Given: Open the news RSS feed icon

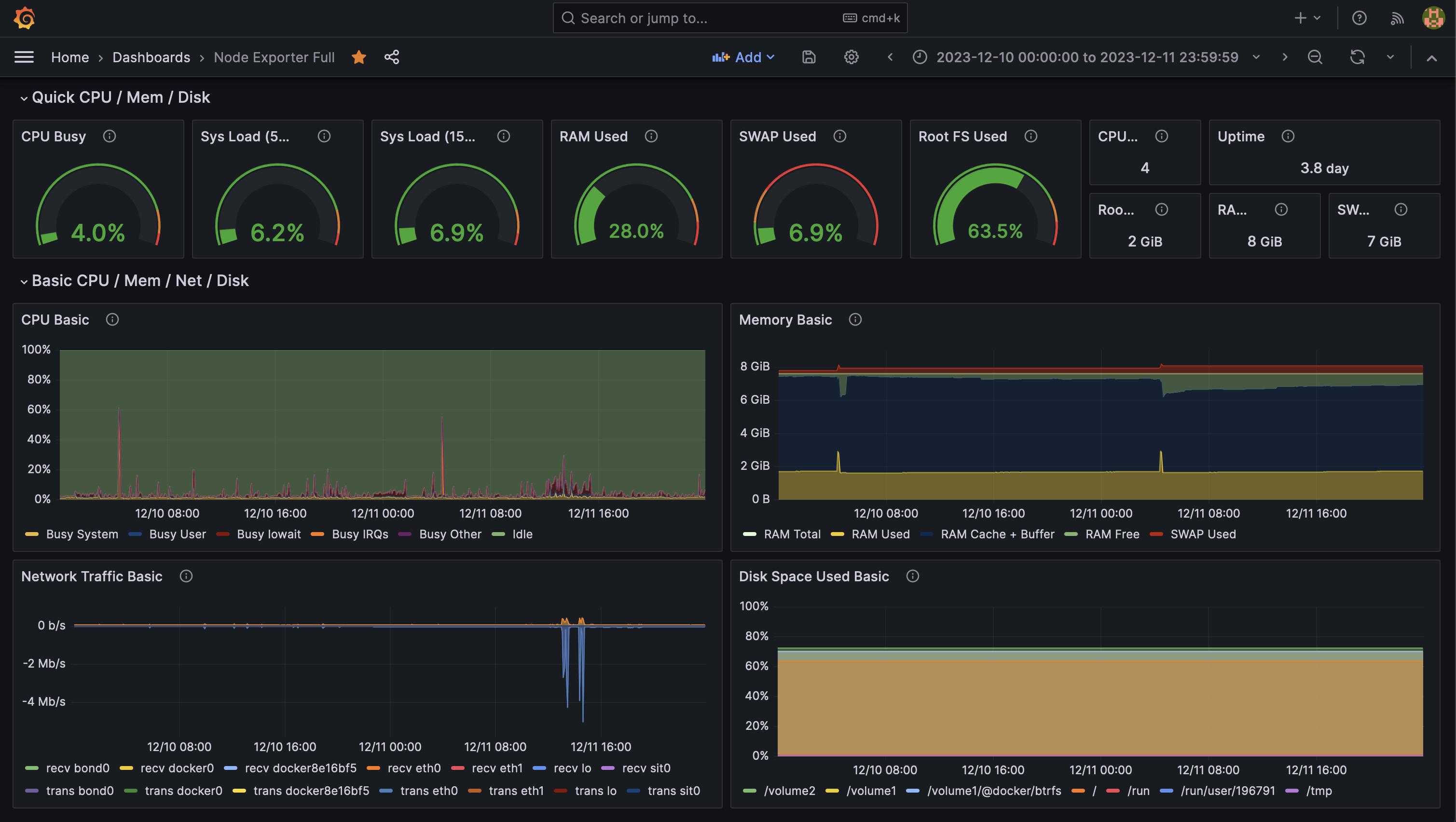Looking at the screenshot, I should click(1397, 18).
